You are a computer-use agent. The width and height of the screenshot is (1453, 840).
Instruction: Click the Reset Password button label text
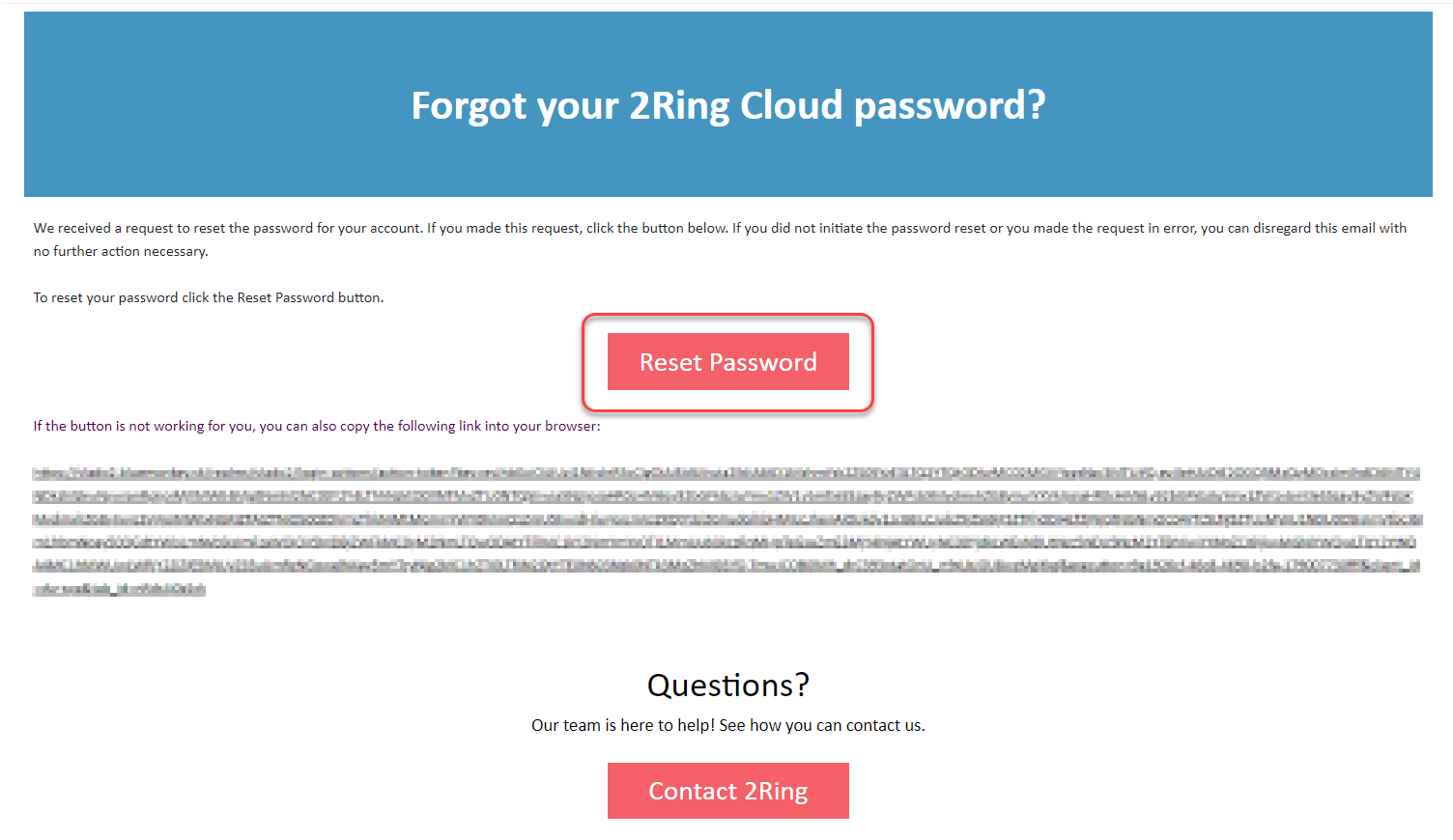(x=727, y=362)
